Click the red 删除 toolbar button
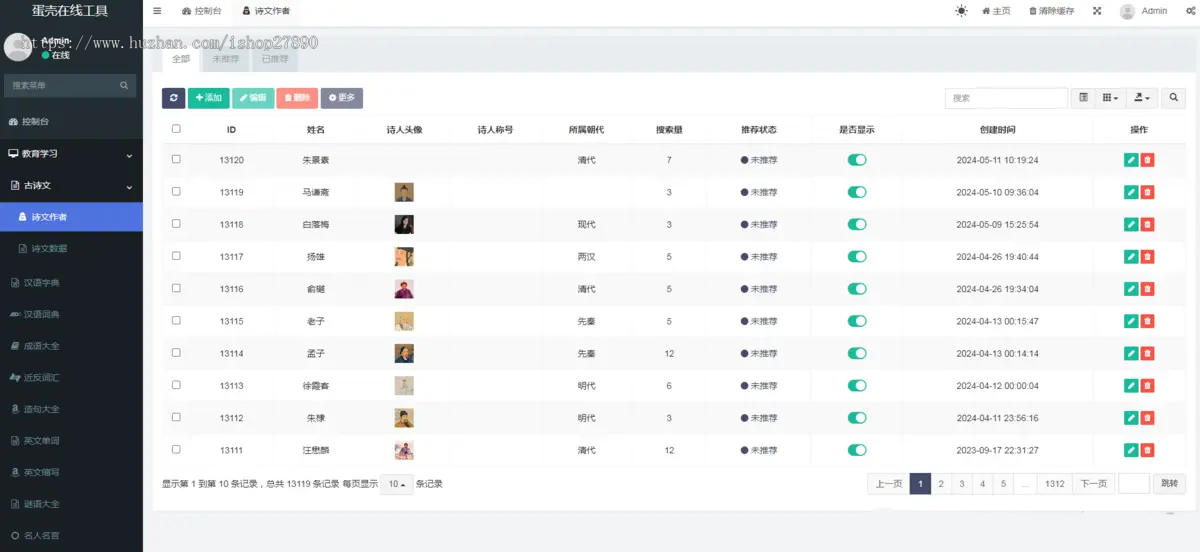This screenshot has width=1200, height=552. [297, 98]
